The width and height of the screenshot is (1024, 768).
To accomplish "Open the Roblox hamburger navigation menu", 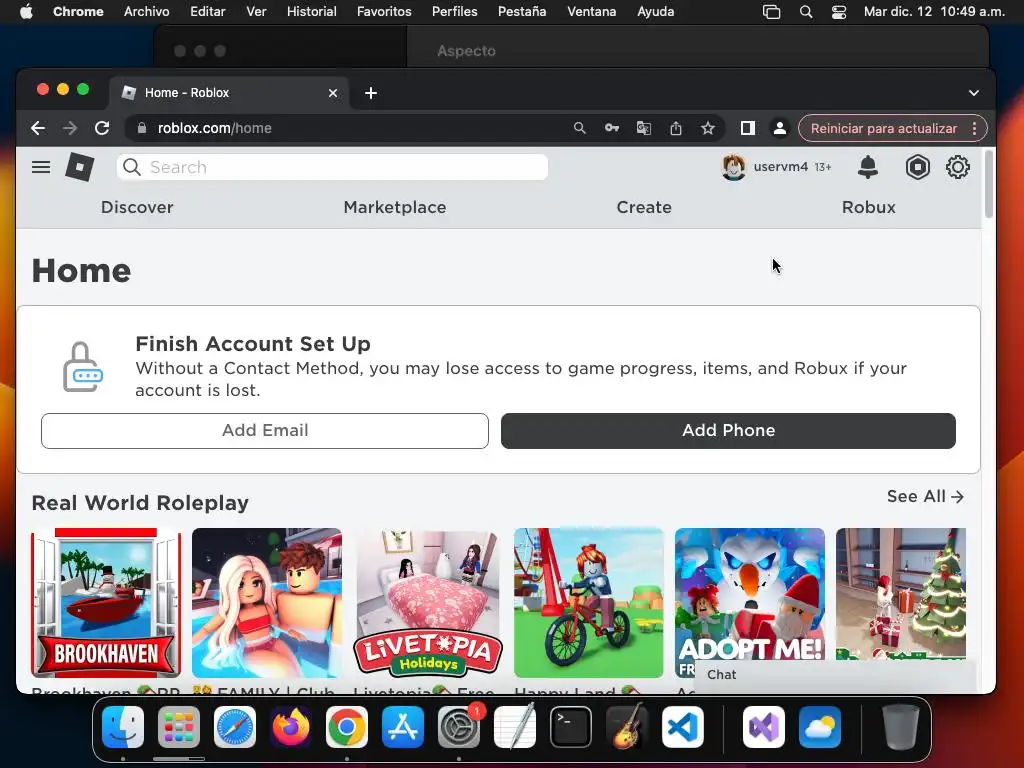I will click(x=40, y=167).
